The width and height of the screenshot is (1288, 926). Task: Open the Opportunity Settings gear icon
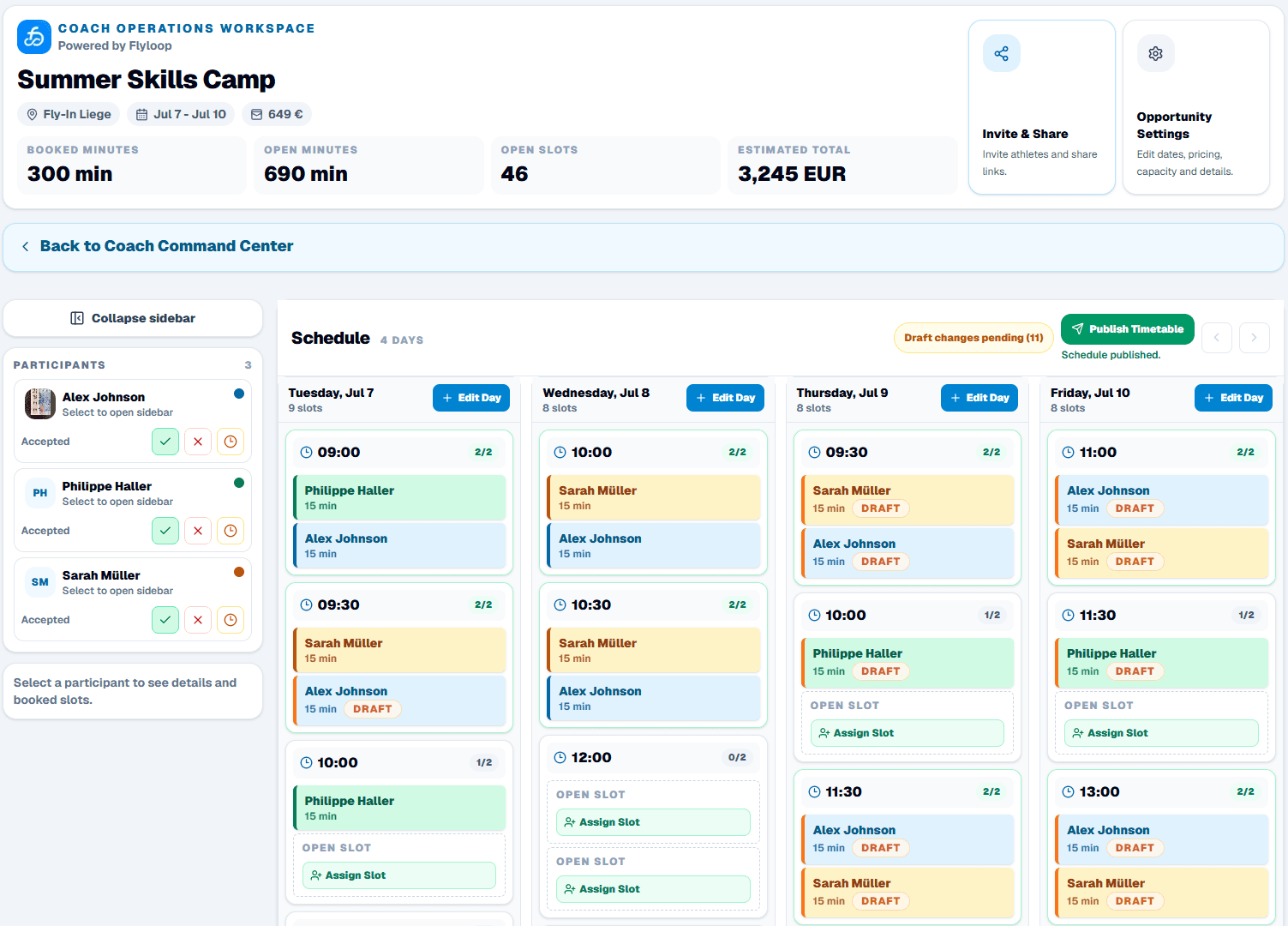pos(1155,54)
